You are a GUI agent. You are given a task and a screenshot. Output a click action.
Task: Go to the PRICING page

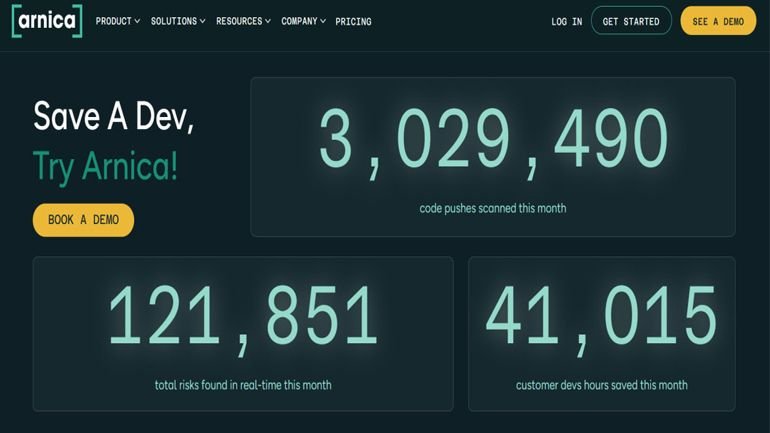pyautogui.click(x=354, y=22)
